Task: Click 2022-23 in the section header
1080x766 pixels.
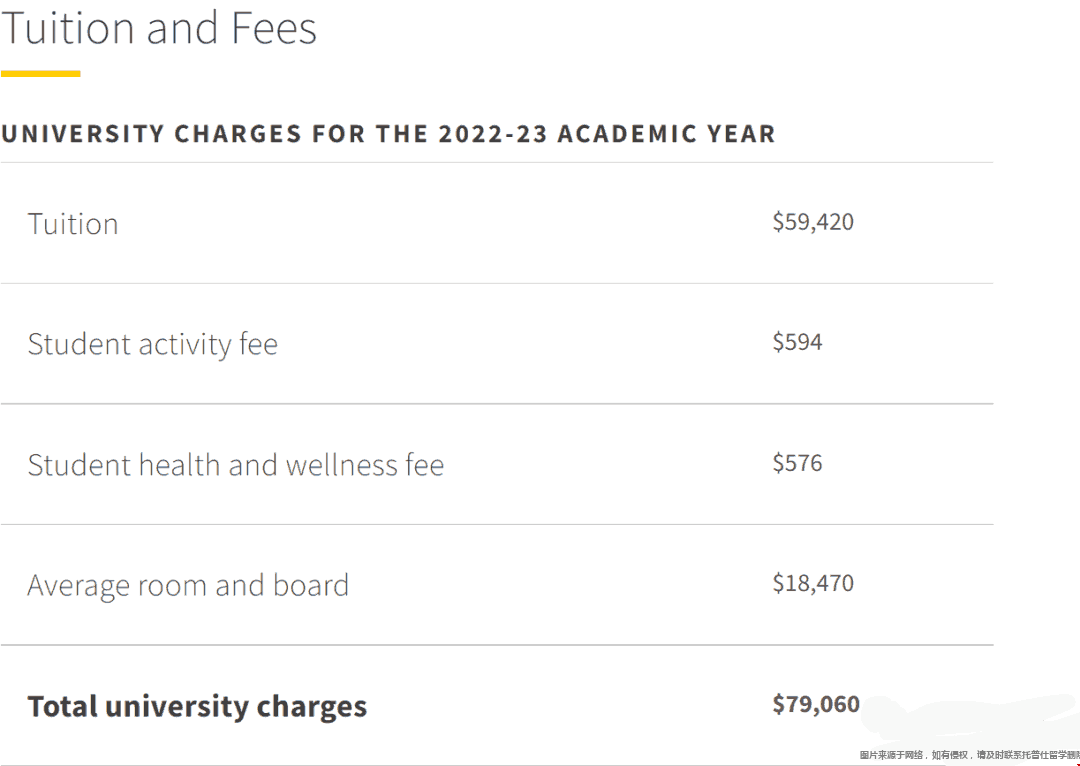Action: [492, 134]
